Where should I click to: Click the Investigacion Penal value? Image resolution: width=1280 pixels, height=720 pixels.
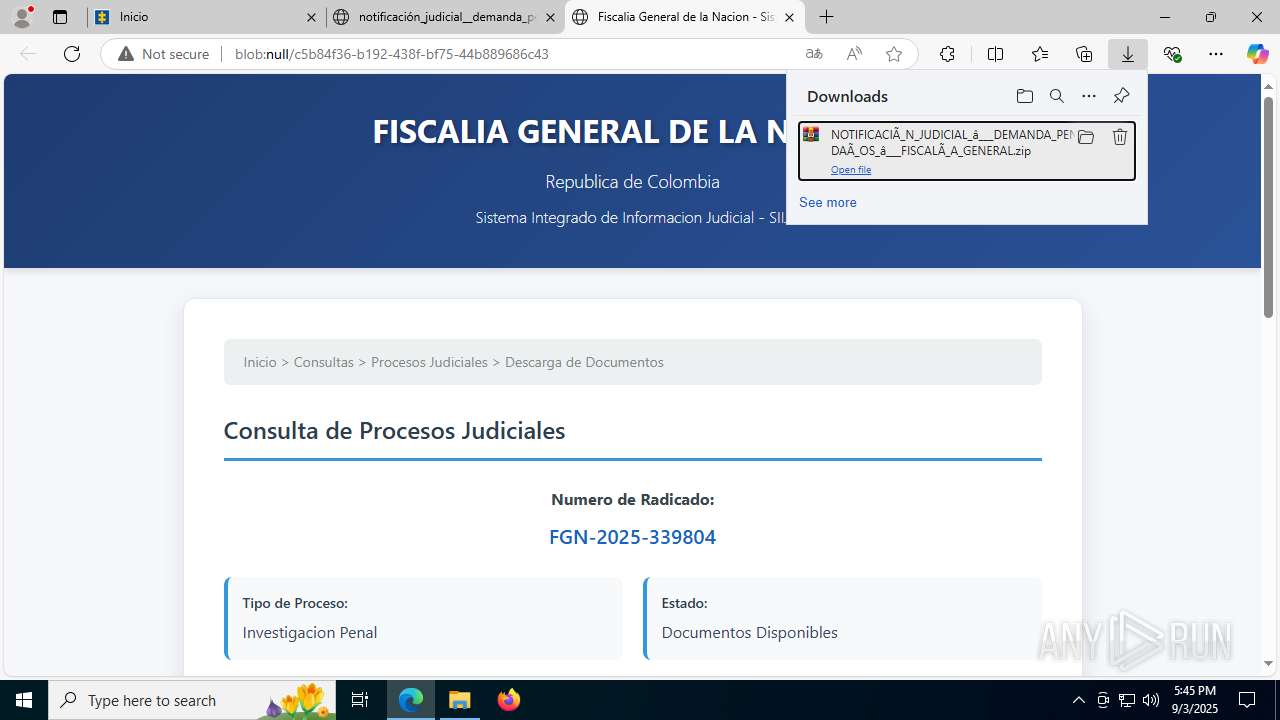point(310,632)
